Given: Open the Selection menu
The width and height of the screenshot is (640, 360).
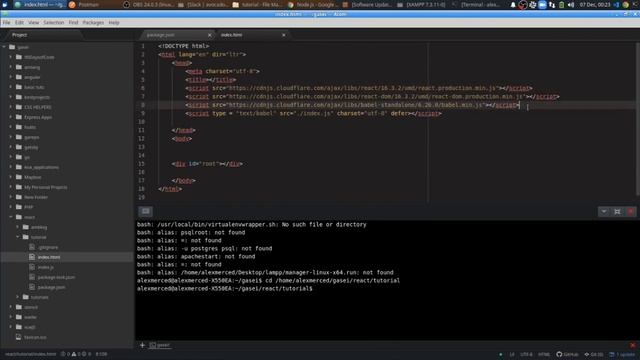Looking at the screenshot, I should pos(53,22).
